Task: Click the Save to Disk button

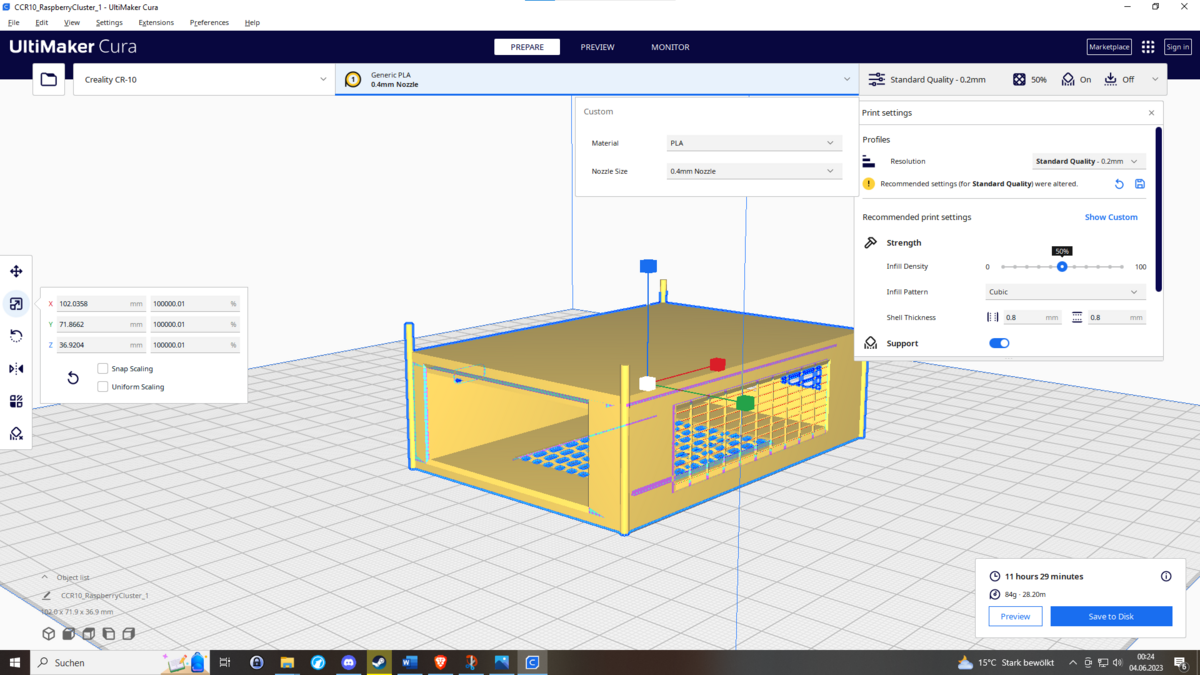Action: click(1111, 616)
